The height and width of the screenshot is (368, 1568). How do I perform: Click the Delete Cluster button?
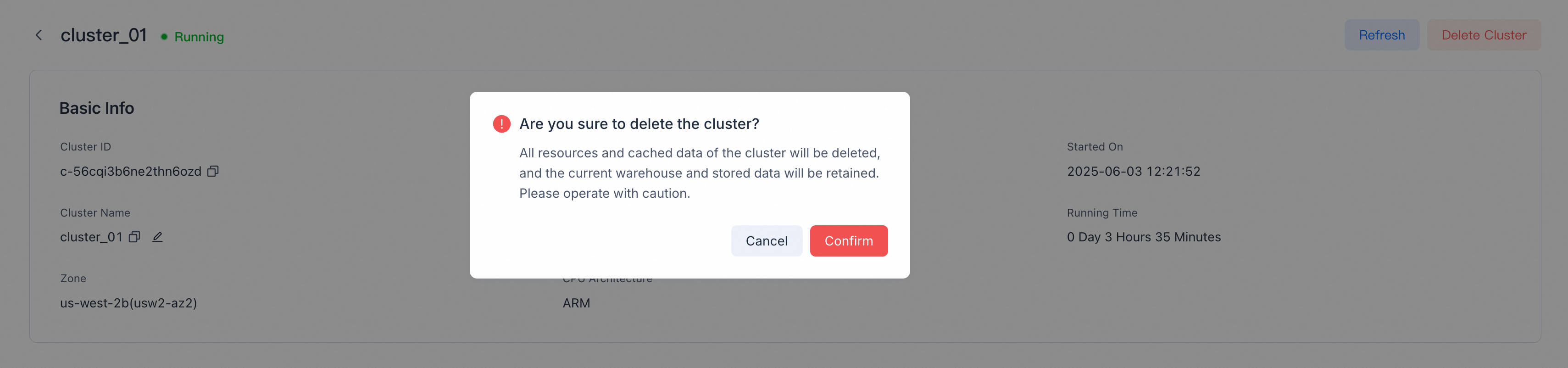(x=1484, y=35)
